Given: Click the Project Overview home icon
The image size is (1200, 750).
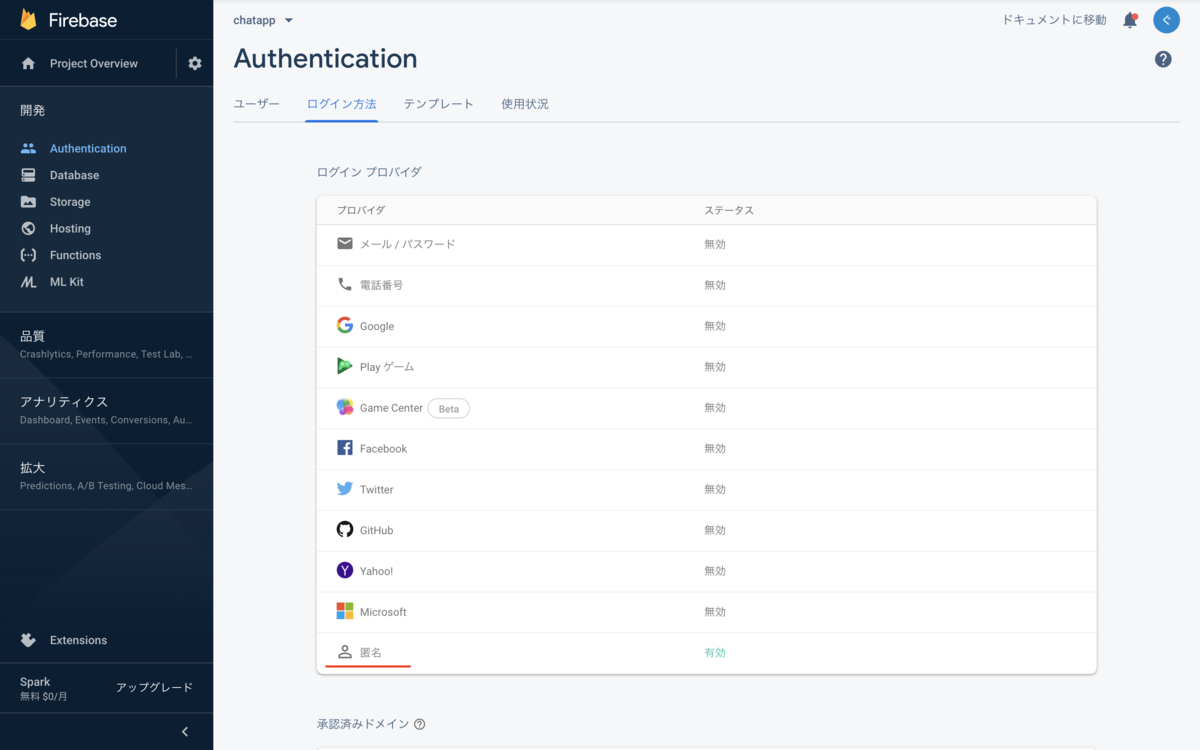Looking at the screenshot, I should tap(28, 63).
